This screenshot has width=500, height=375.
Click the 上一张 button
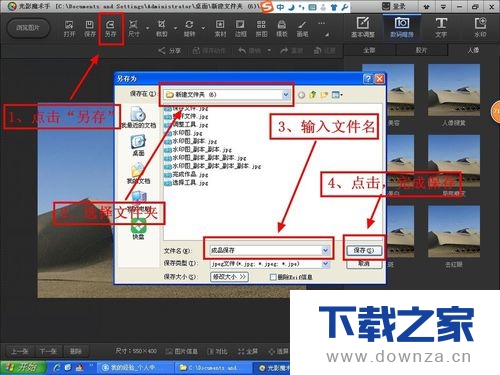pos(20,351)
